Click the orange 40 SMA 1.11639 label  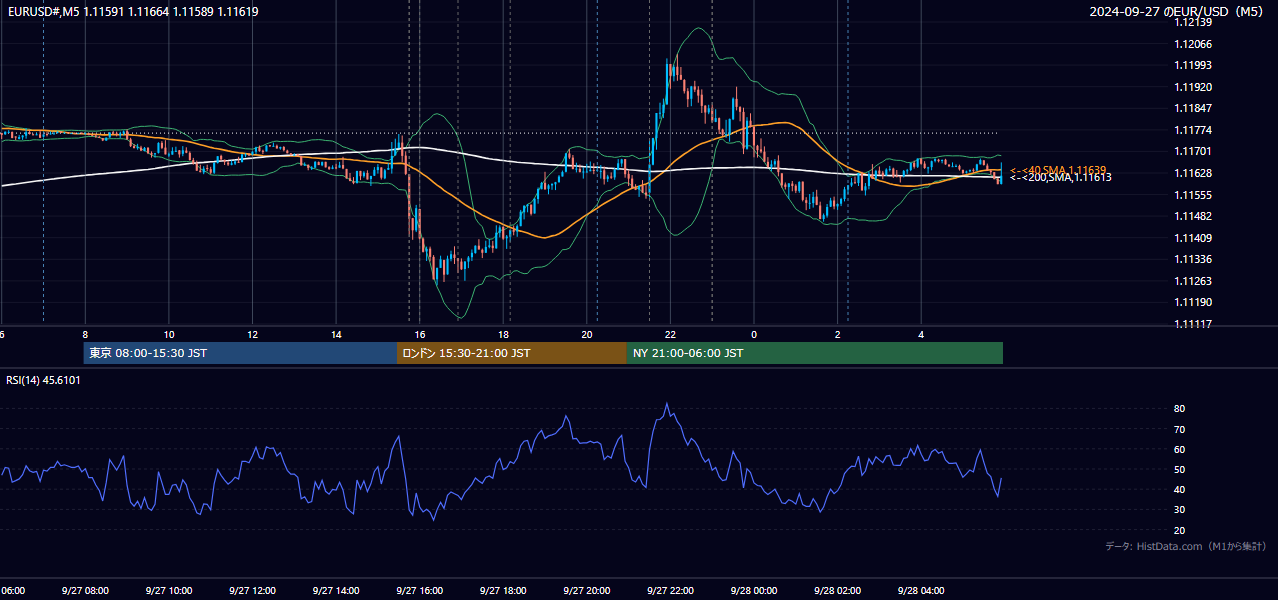pyautogui.click(x=1058, y=170)
